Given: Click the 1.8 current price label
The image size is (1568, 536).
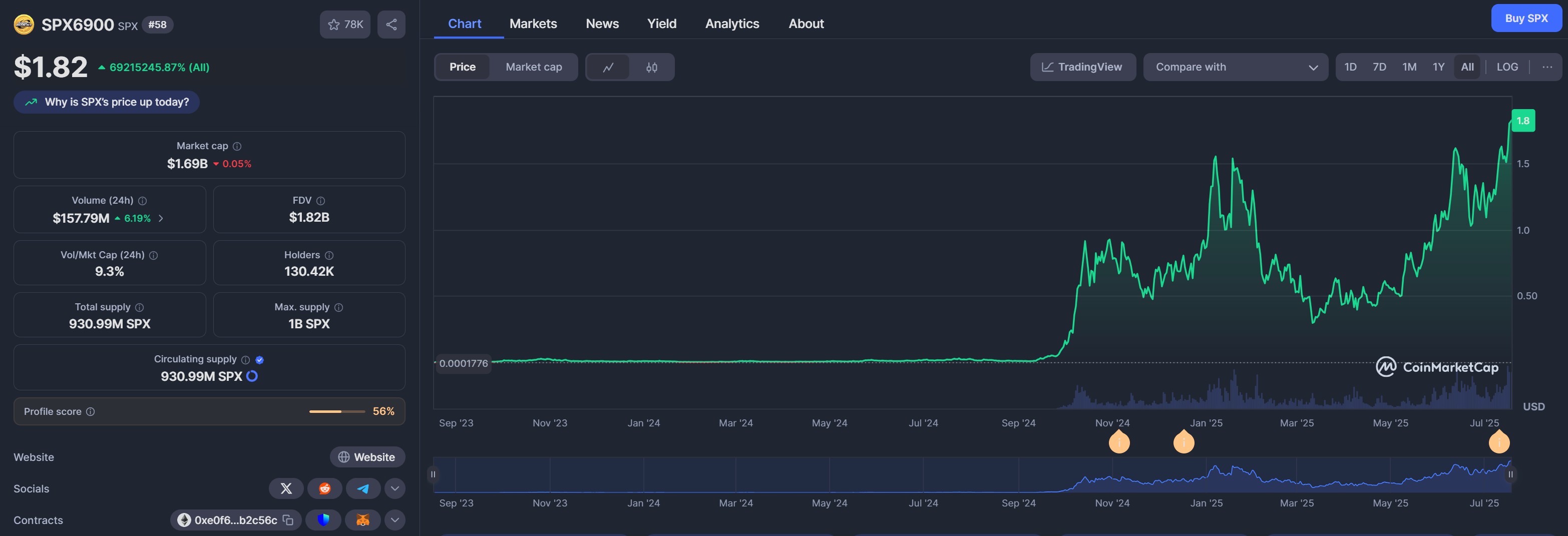Looking at the screenshot, I should (1523, 121).
